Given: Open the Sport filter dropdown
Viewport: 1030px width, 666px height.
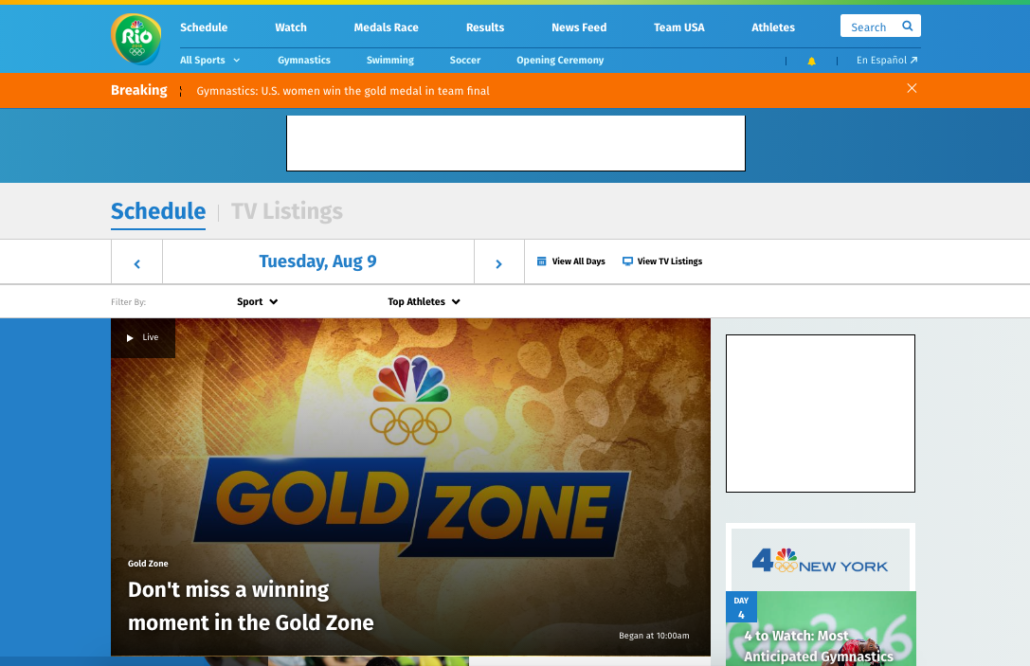Looking at the screenshot, I should [258, 301].
